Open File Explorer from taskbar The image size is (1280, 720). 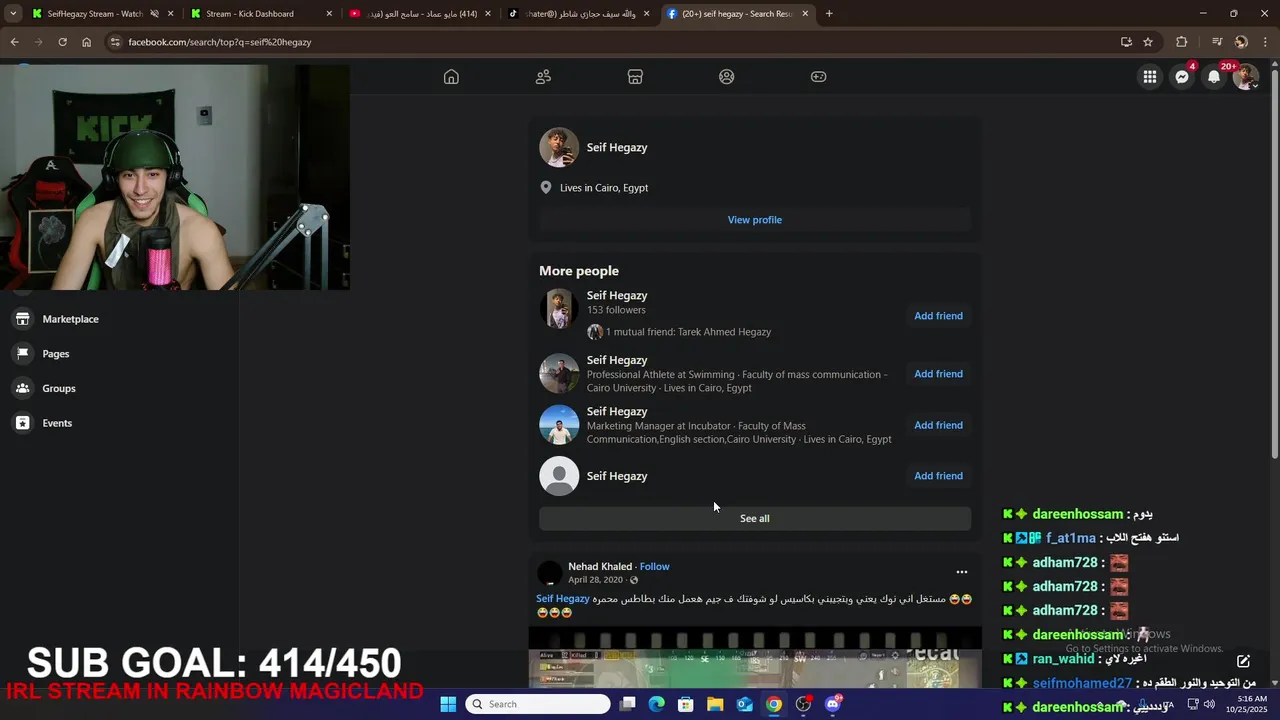pos(715,704)
